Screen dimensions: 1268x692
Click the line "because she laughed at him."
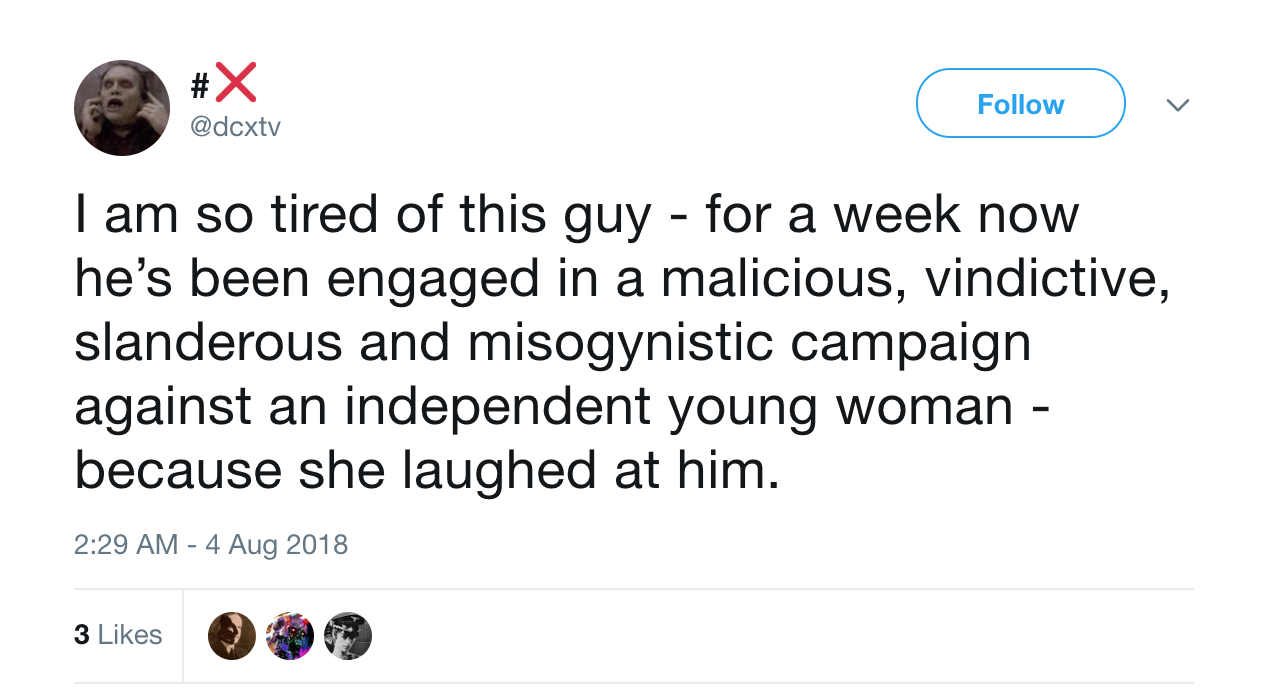tap(426, 469)
